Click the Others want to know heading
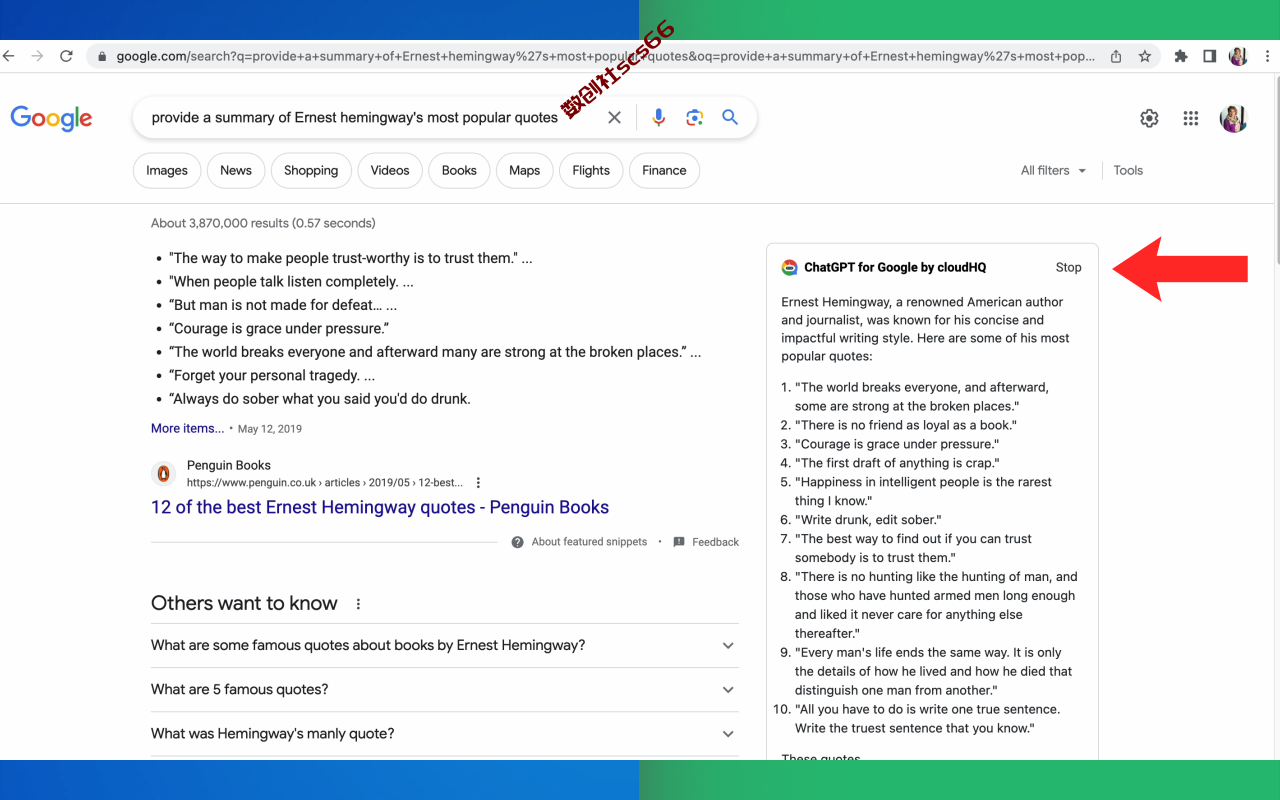The width and height of the screenshot is (1280, 800). pos(244,603)
